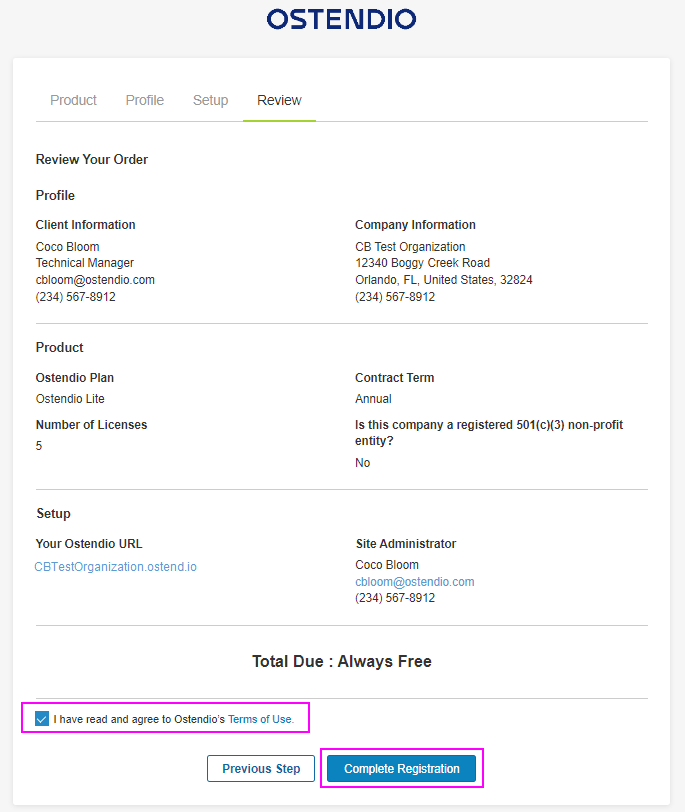Viewport: 685px width, 812px height.
Task: Uncheck the Terms of Use agreement checkbox
Action: coord(42,719)
